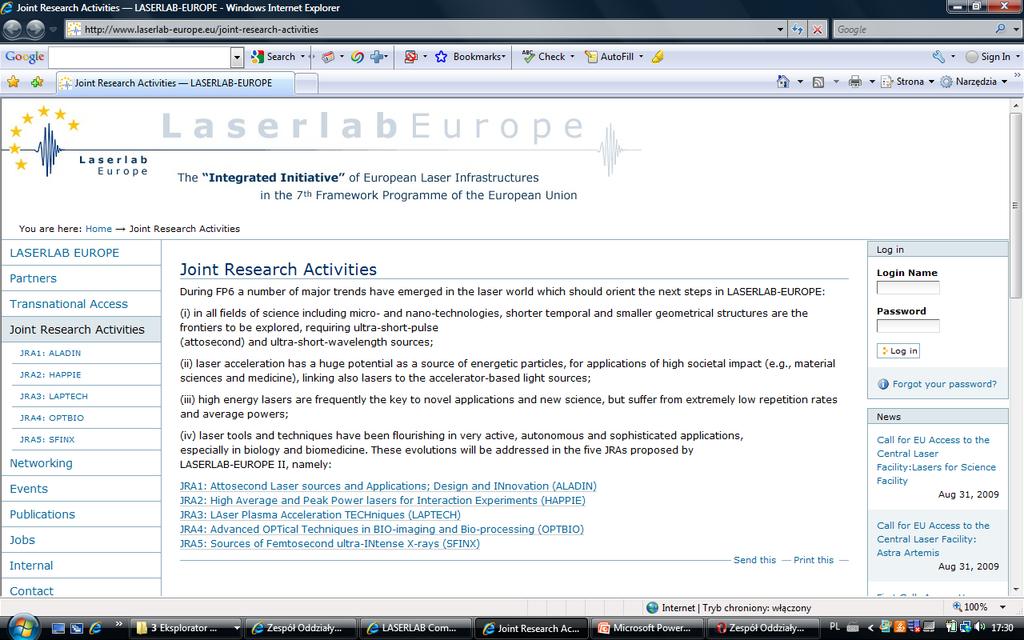Click the Print icon in command bar
1024x640 pixels.
[855, 82]
